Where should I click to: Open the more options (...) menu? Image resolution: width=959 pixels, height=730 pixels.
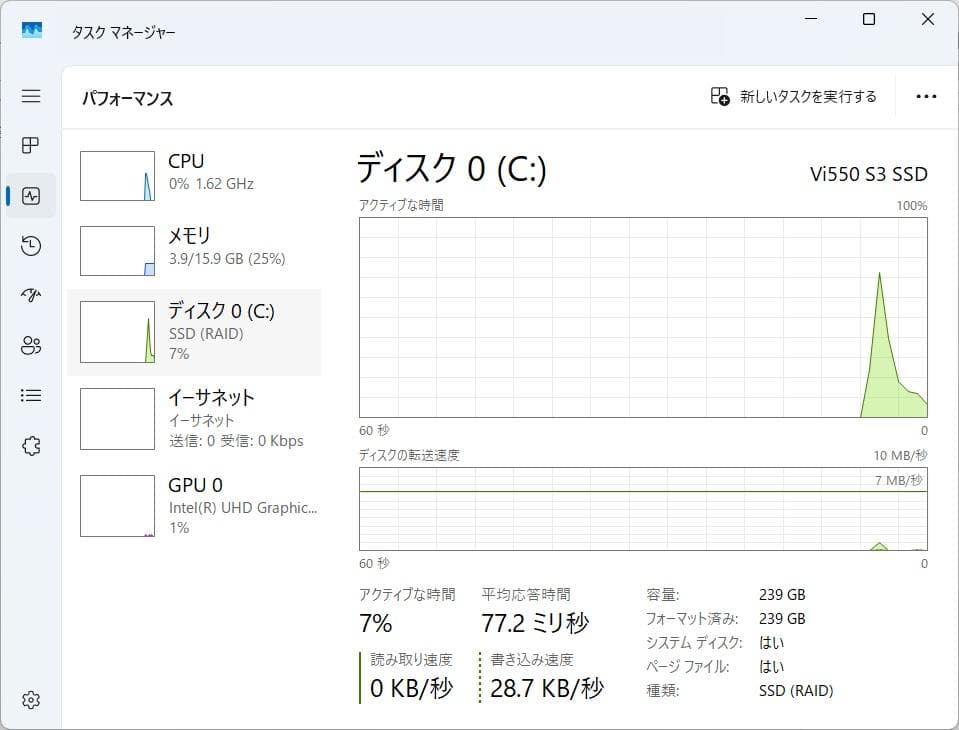tap(925, 95)
